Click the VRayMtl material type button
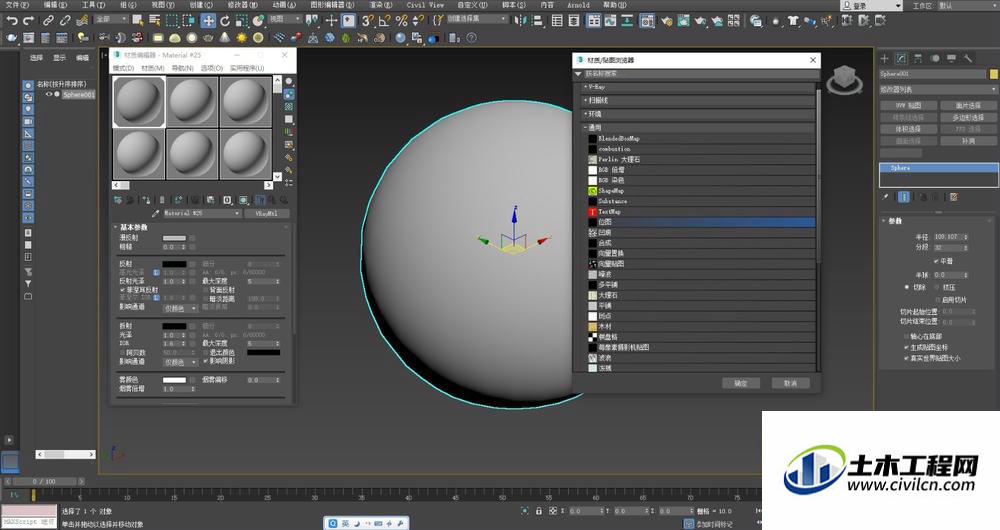This screenshot has width=1000, height=530. [x=267, y=214]
